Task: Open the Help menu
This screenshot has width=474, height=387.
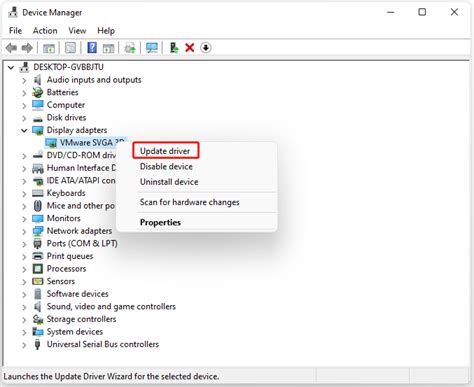Action: click(x=106, y=31)
